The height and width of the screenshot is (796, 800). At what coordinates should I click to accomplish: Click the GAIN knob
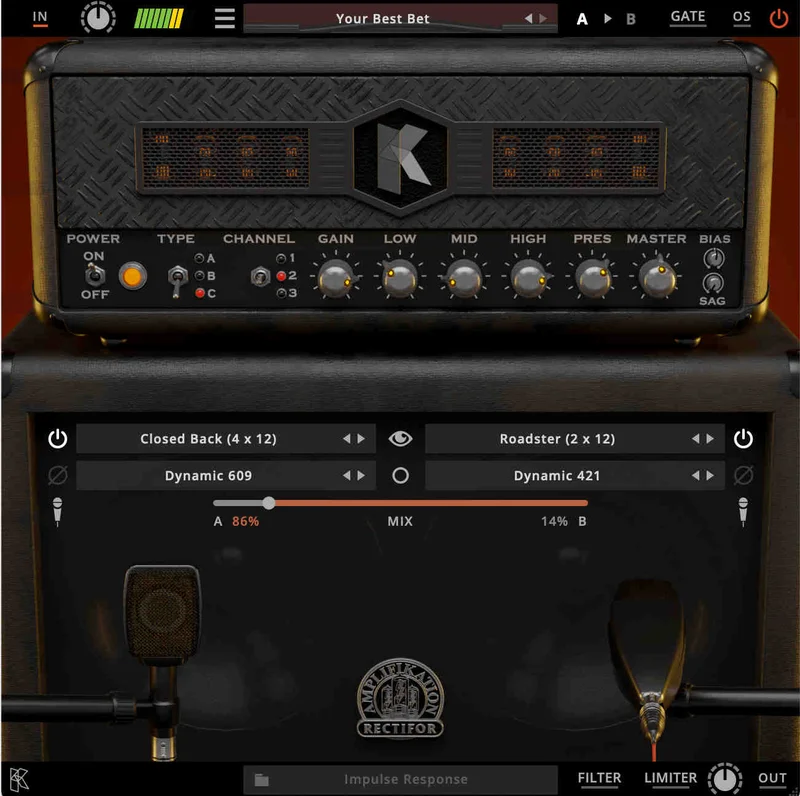click(x=336, y=278)
